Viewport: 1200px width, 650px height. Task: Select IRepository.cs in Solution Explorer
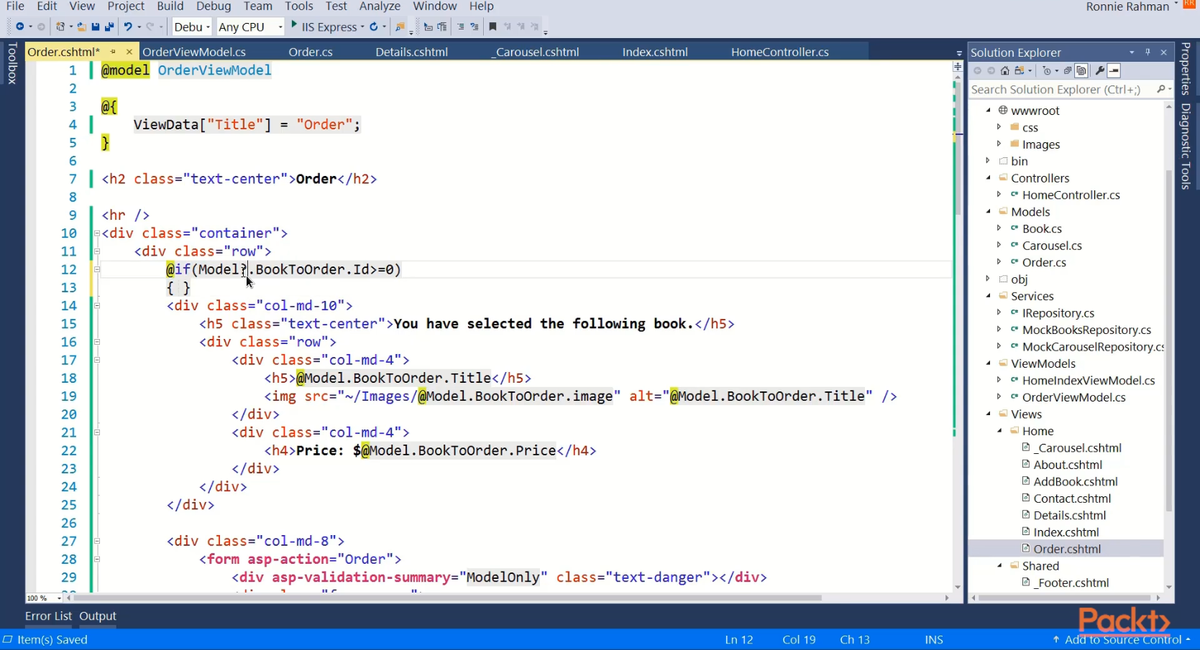(x=1058, y=313)
